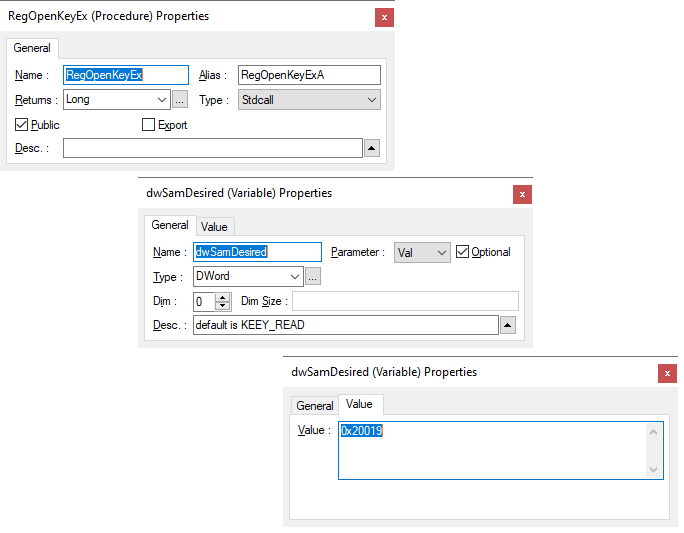The height and width of the screenshot is (533, 684).
Task: Click the Dim number field showing 0
Action: click(x=204, y=301)
